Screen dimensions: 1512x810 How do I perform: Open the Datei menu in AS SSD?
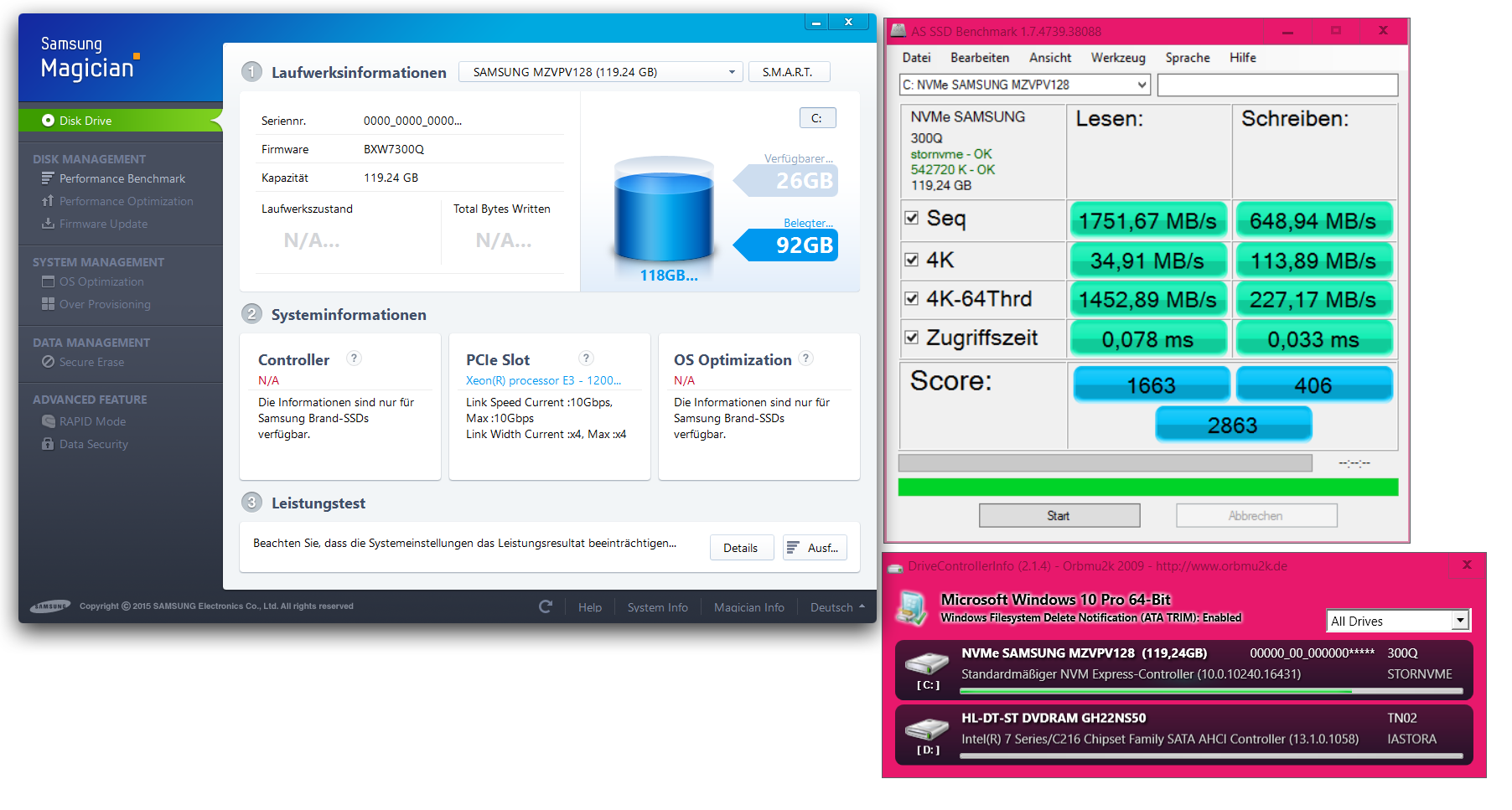pos(916,58)
